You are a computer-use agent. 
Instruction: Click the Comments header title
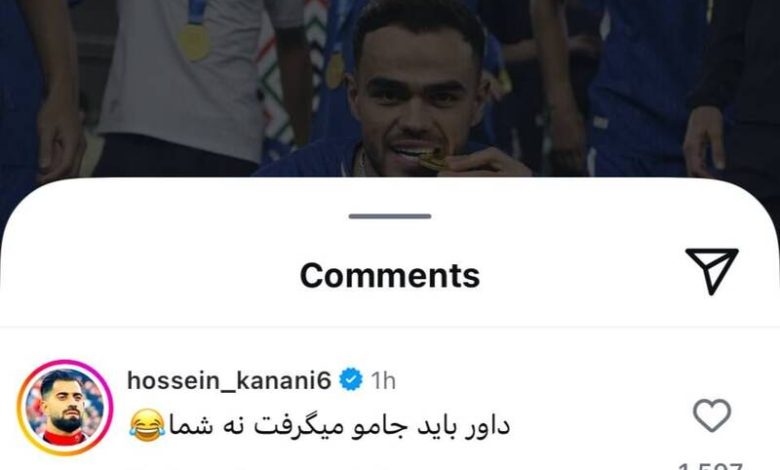tap(390, 275)
